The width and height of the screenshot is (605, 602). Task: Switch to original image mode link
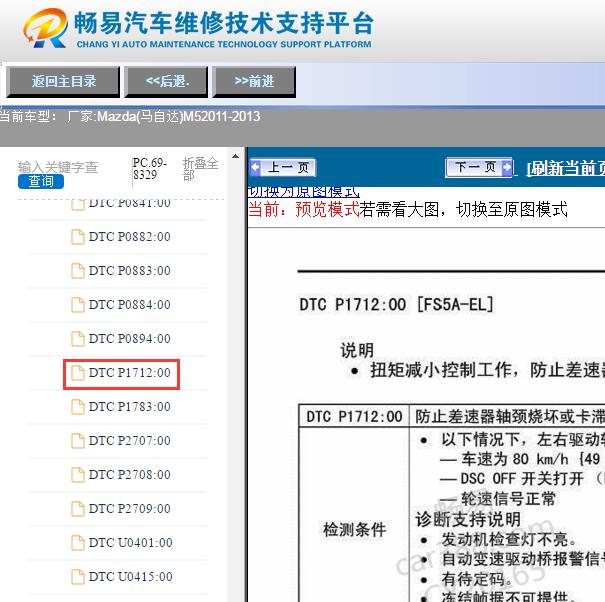304,192
